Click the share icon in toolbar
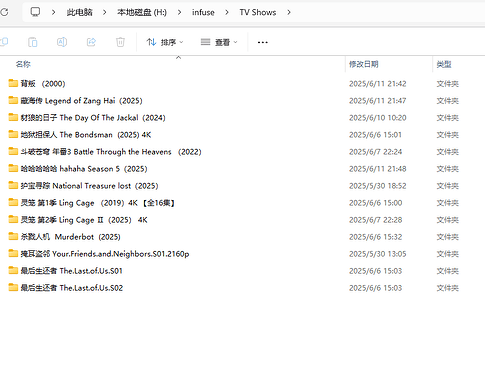This screenshot has height=375, width=485. [x=91, y=42]
